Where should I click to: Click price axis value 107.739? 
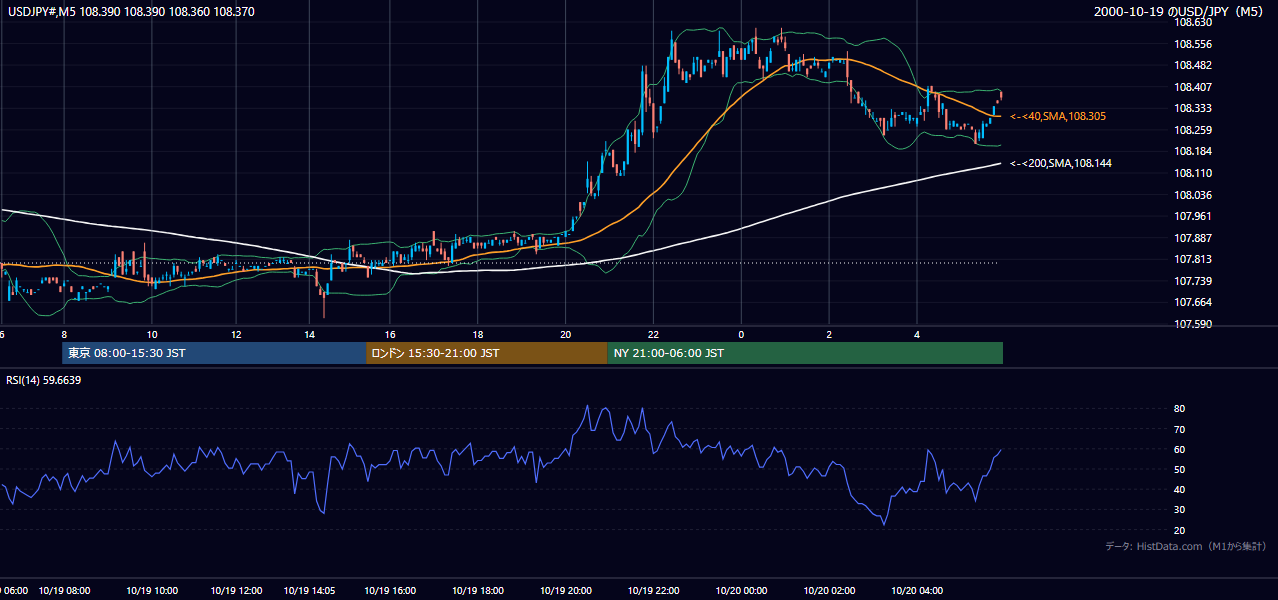[1193, 281]
